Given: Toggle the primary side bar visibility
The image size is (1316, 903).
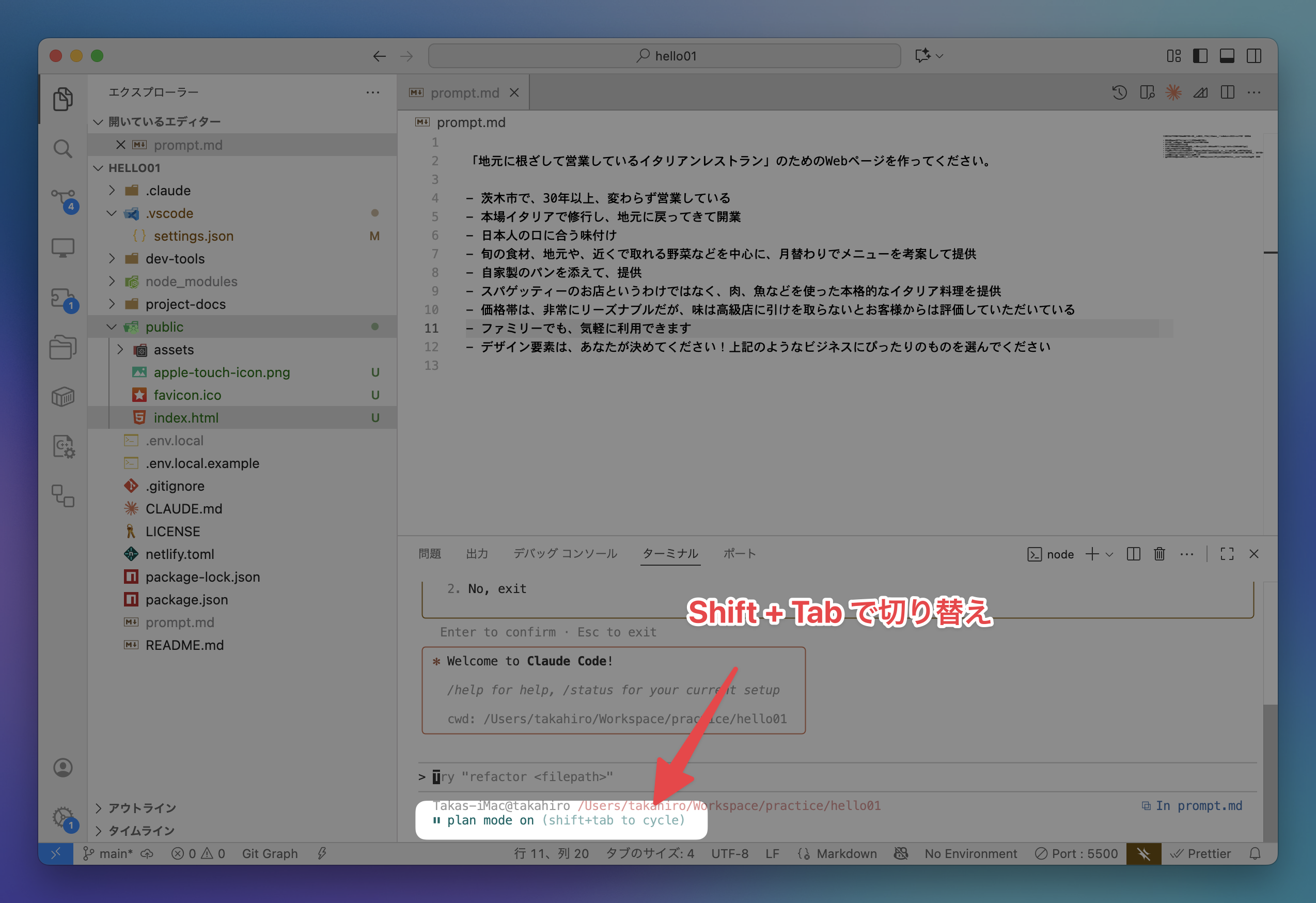Looking at the screenshot, I should [x=1200, y=55].
